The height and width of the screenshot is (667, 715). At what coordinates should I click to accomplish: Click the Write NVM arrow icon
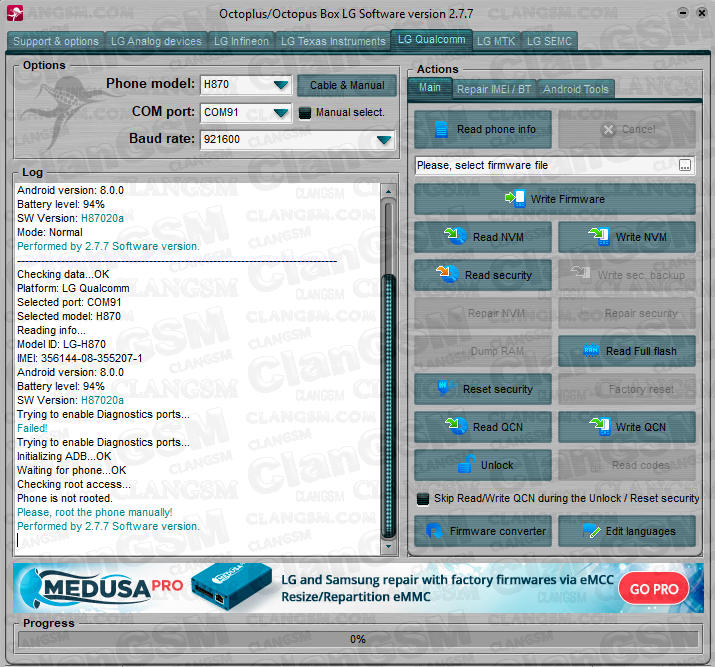599,236
